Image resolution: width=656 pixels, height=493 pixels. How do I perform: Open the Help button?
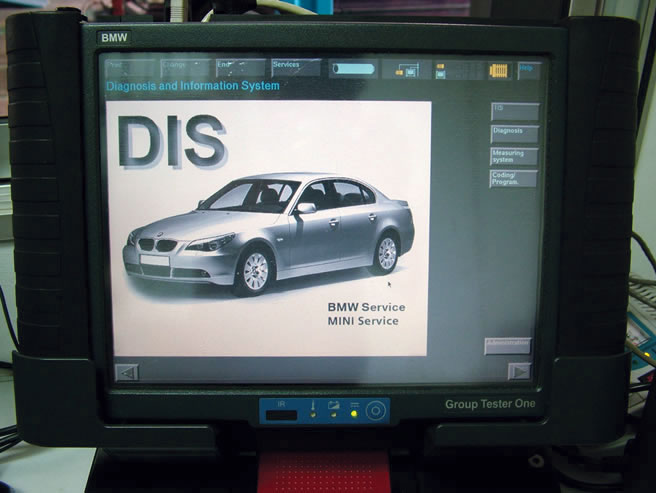coord(528,70)
